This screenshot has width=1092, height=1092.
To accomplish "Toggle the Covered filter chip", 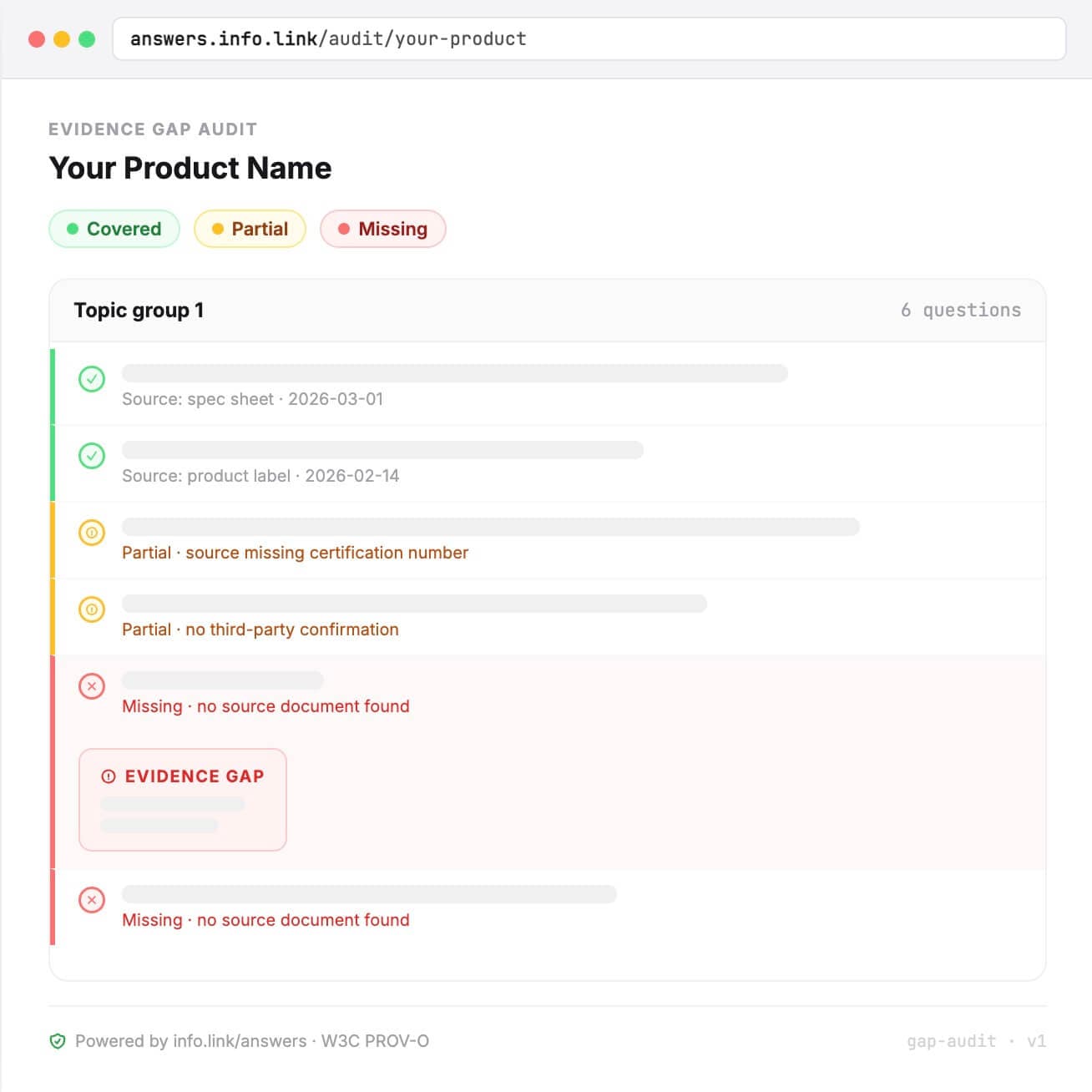I will coord(114,229).
